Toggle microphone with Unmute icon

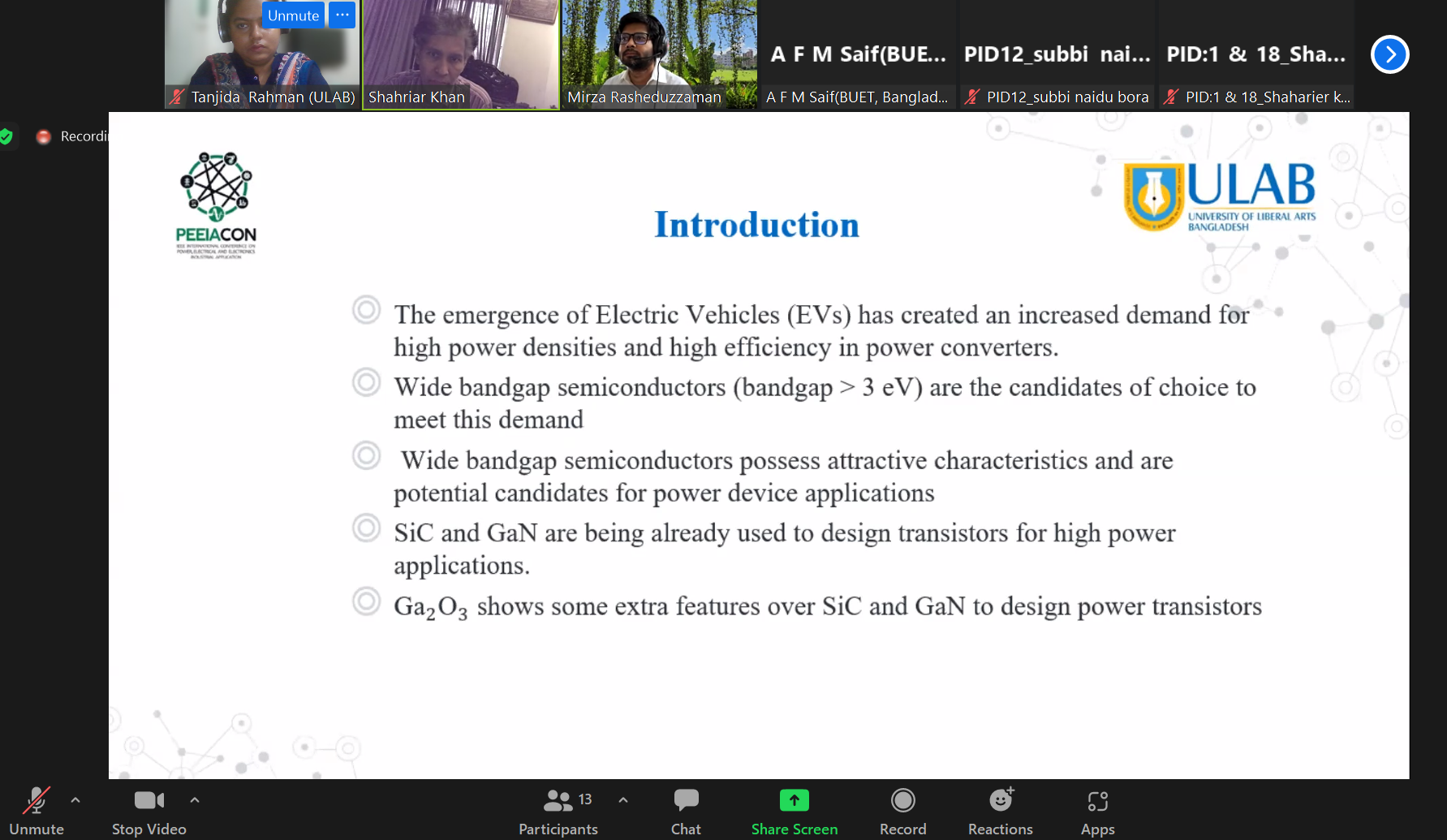(36, 801)
